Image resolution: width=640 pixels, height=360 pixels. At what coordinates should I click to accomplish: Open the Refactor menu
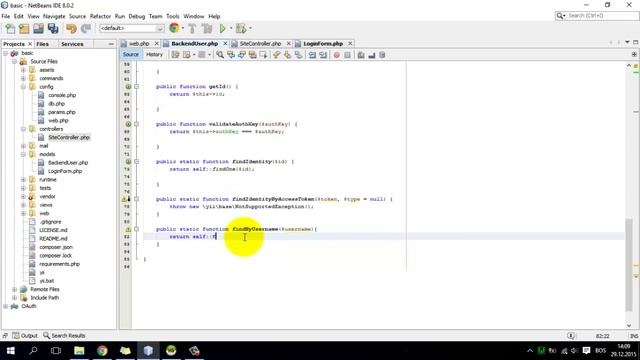click(x=100, y=16)
